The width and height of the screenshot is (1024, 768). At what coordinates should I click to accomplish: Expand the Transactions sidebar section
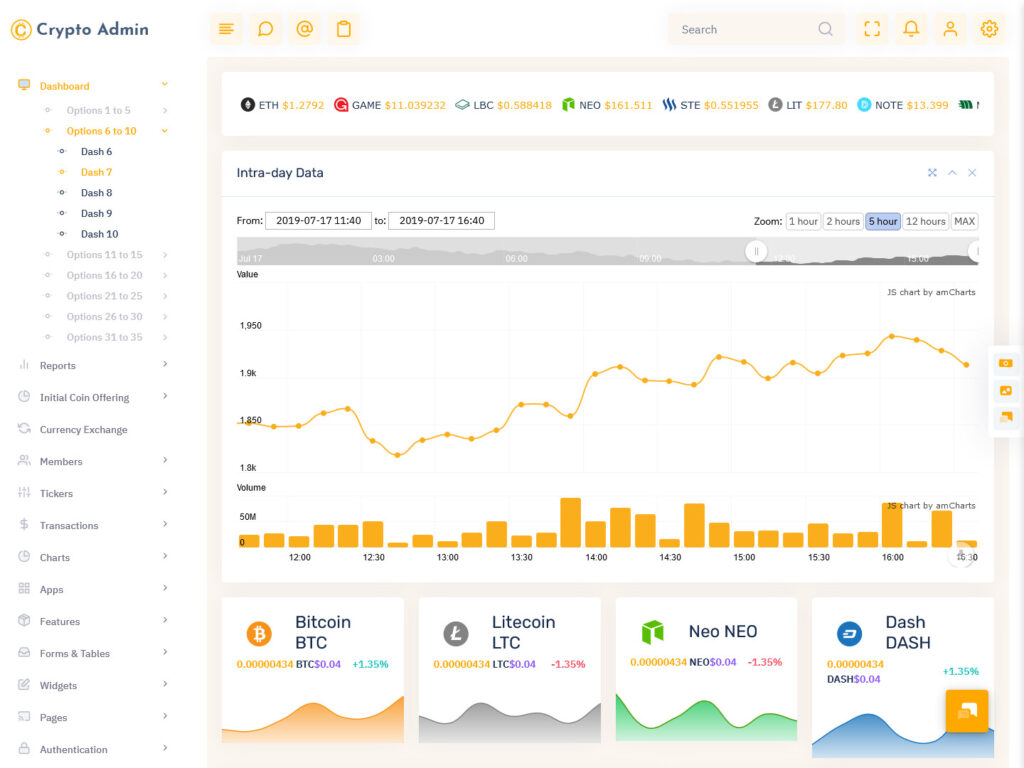71,525
